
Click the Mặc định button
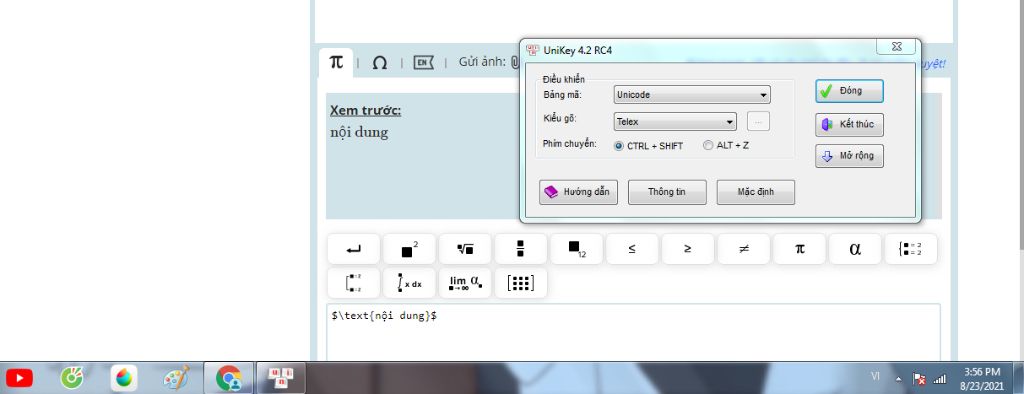[x=756, y=192]
